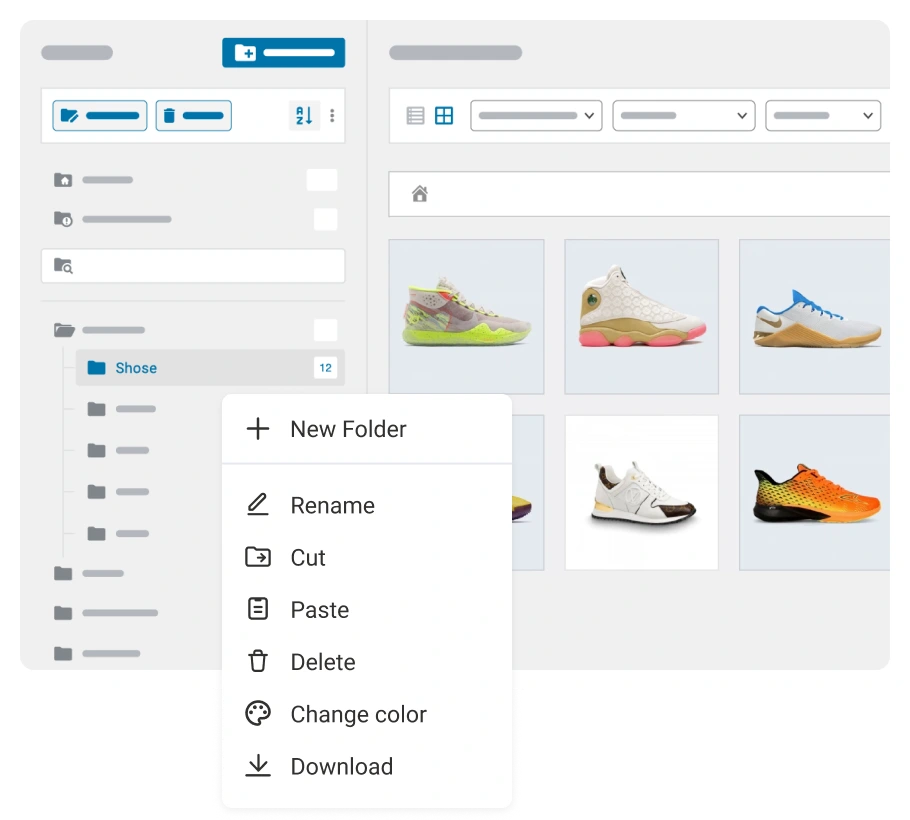Viewport: 910px width, 820px height.
Task: Click Download in the context menu
Action: [x=341, y=767]
